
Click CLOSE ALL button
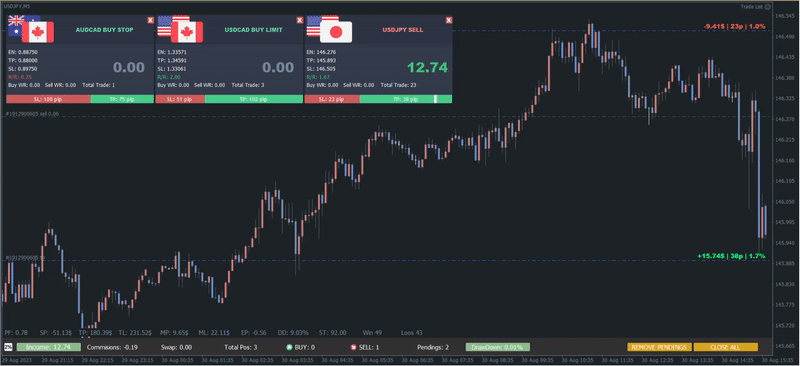pos(726,347)
